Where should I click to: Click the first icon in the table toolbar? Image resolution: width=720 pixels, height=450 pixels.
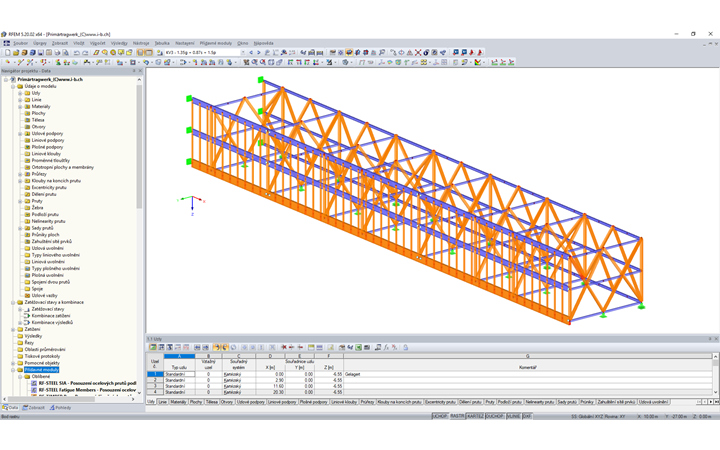tap(153, 347)
